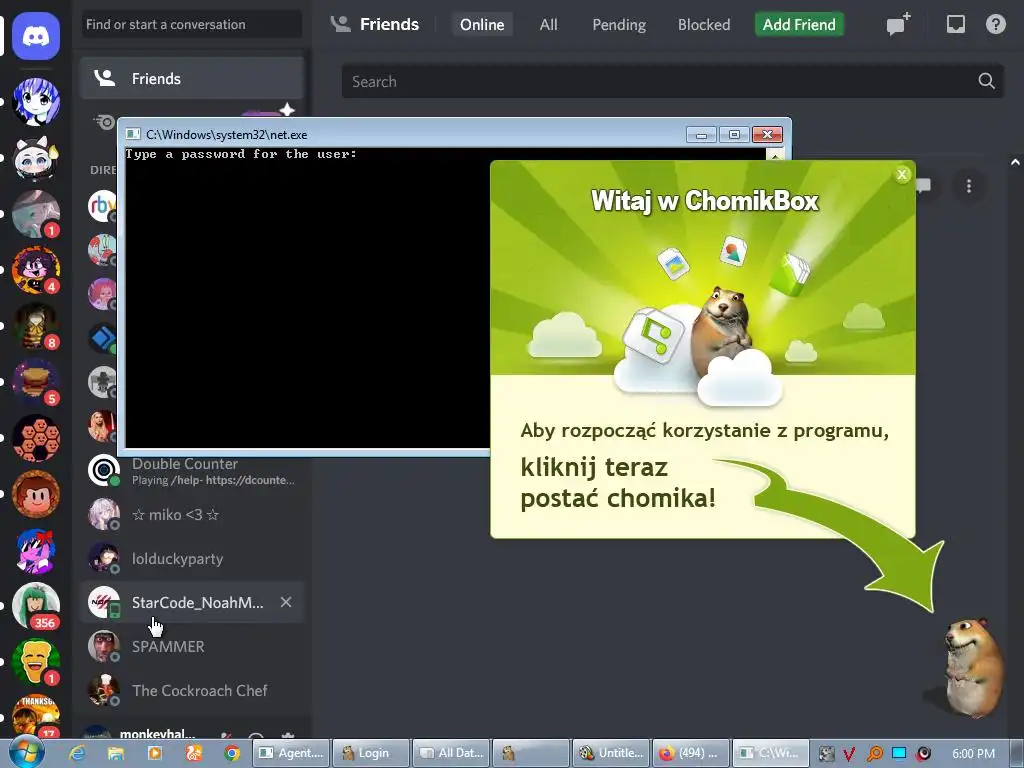Viewport: 1024px width, 768px height.
Task: Click net.exe console window title bar
Action: pyautogui.click(x=405, y=134)
